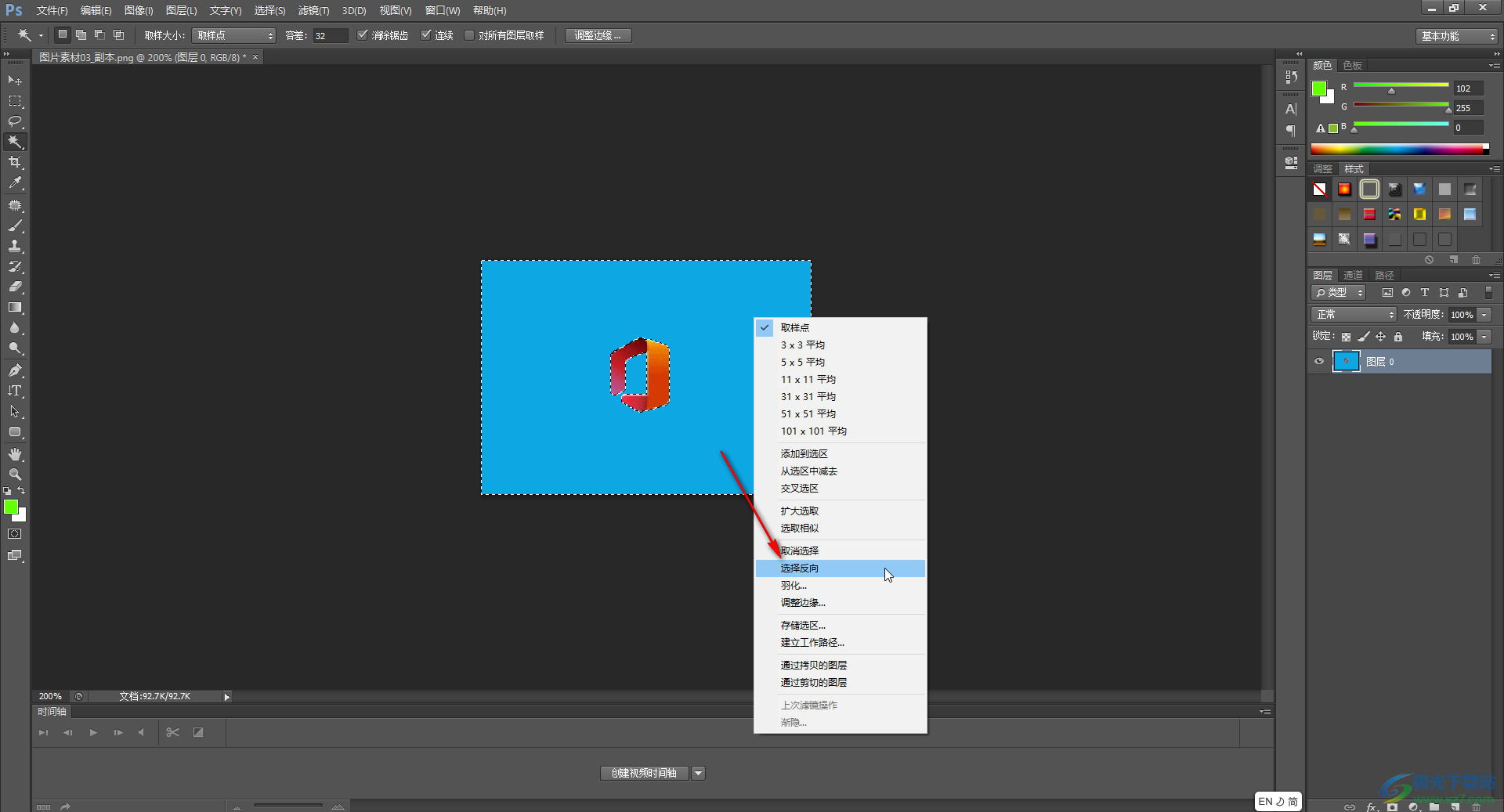Screen dimensions: 1504x812
Task: Select the Move tool
Action: point(15,81)
